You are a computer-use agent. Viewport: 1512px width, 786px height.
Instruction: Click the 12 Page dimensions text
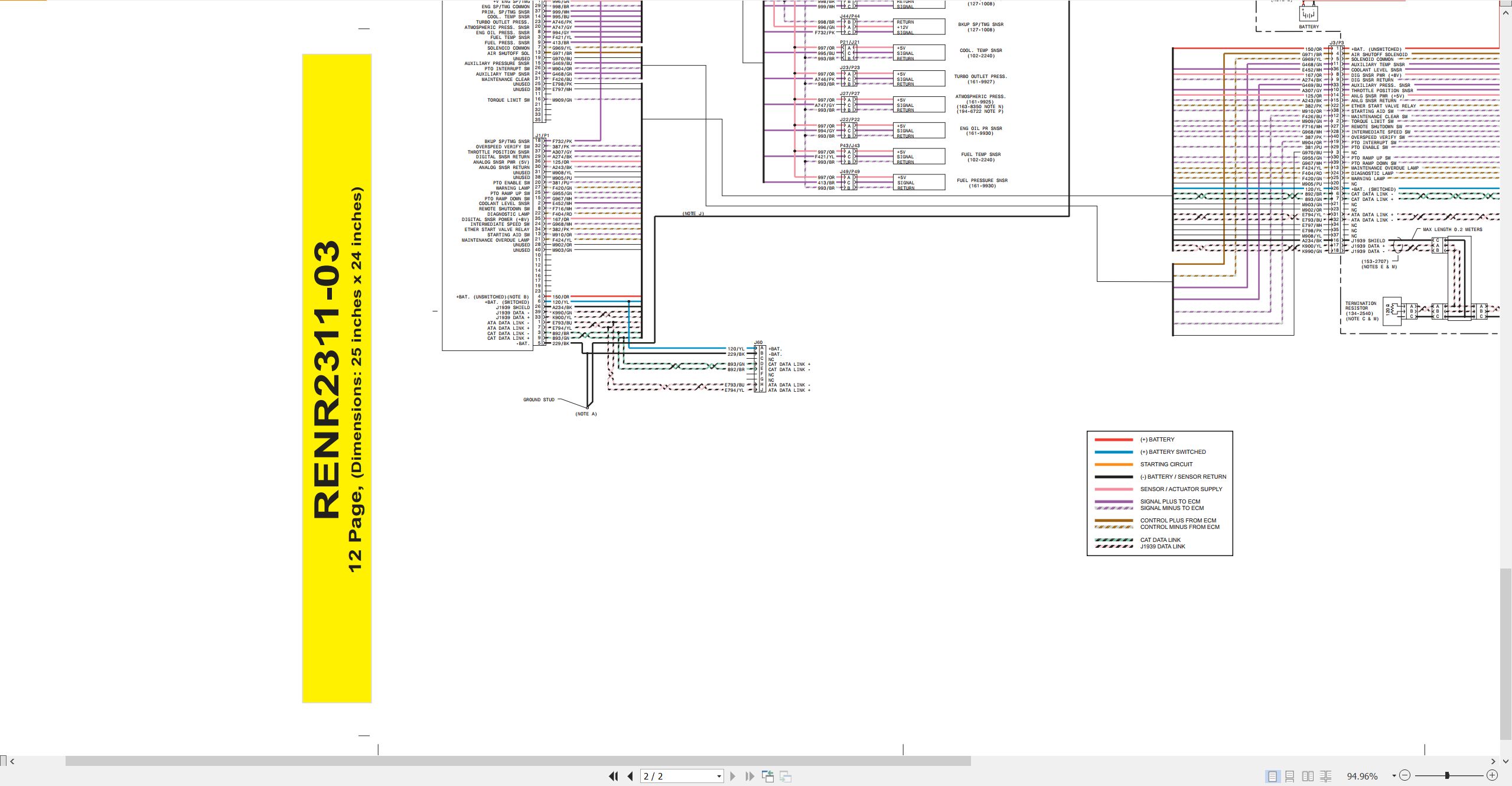tap(355, 380)
